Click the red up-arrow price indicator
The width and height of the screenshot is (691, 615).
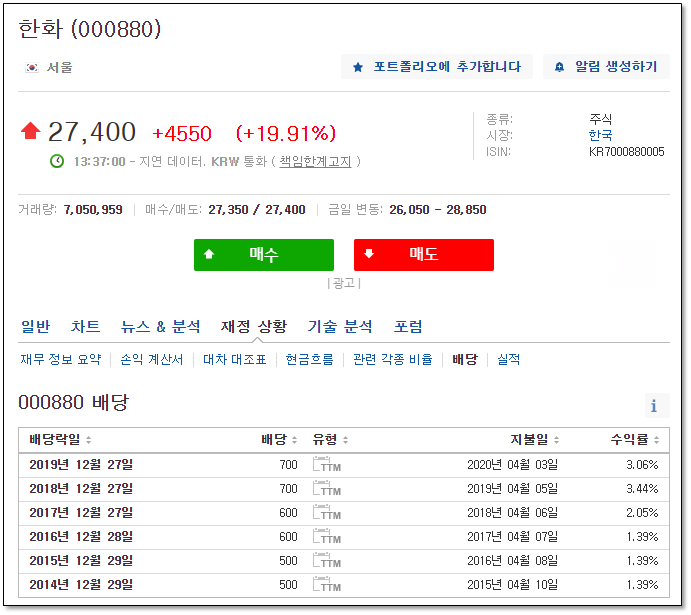tap(30, 131)
